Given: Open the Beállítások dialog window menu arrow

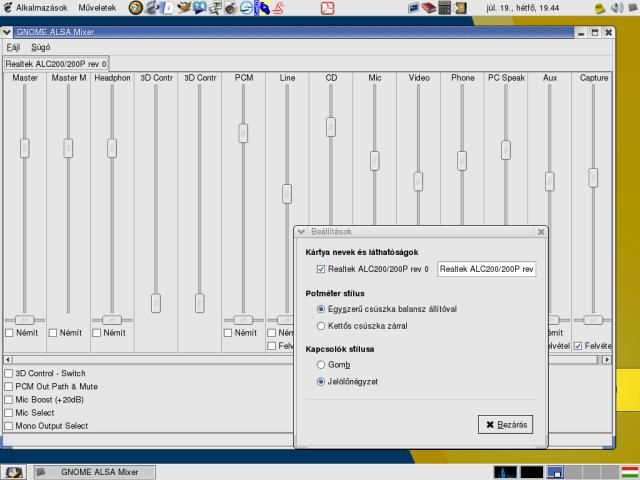Looking at the screenshot, I should 301,231.
